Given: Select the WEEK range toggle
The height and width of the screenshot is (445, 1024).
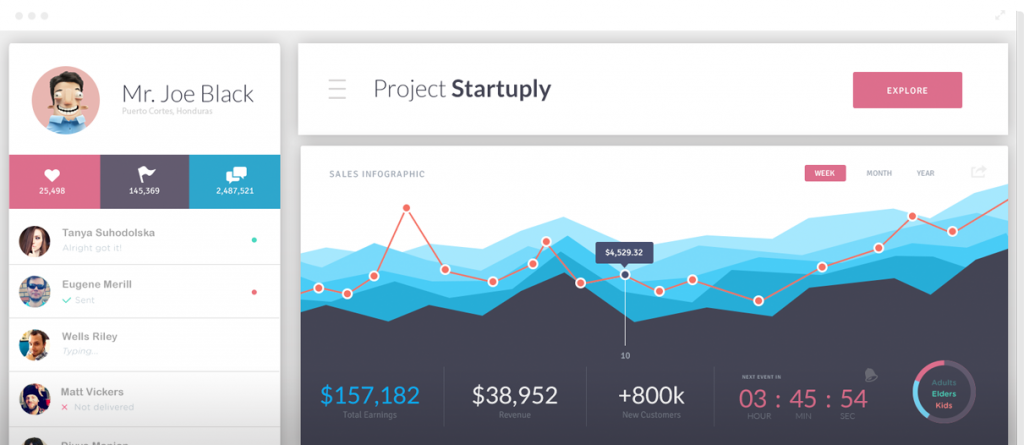Looking at the screenshot, I should pyautogui.click(x=825, y=173).
